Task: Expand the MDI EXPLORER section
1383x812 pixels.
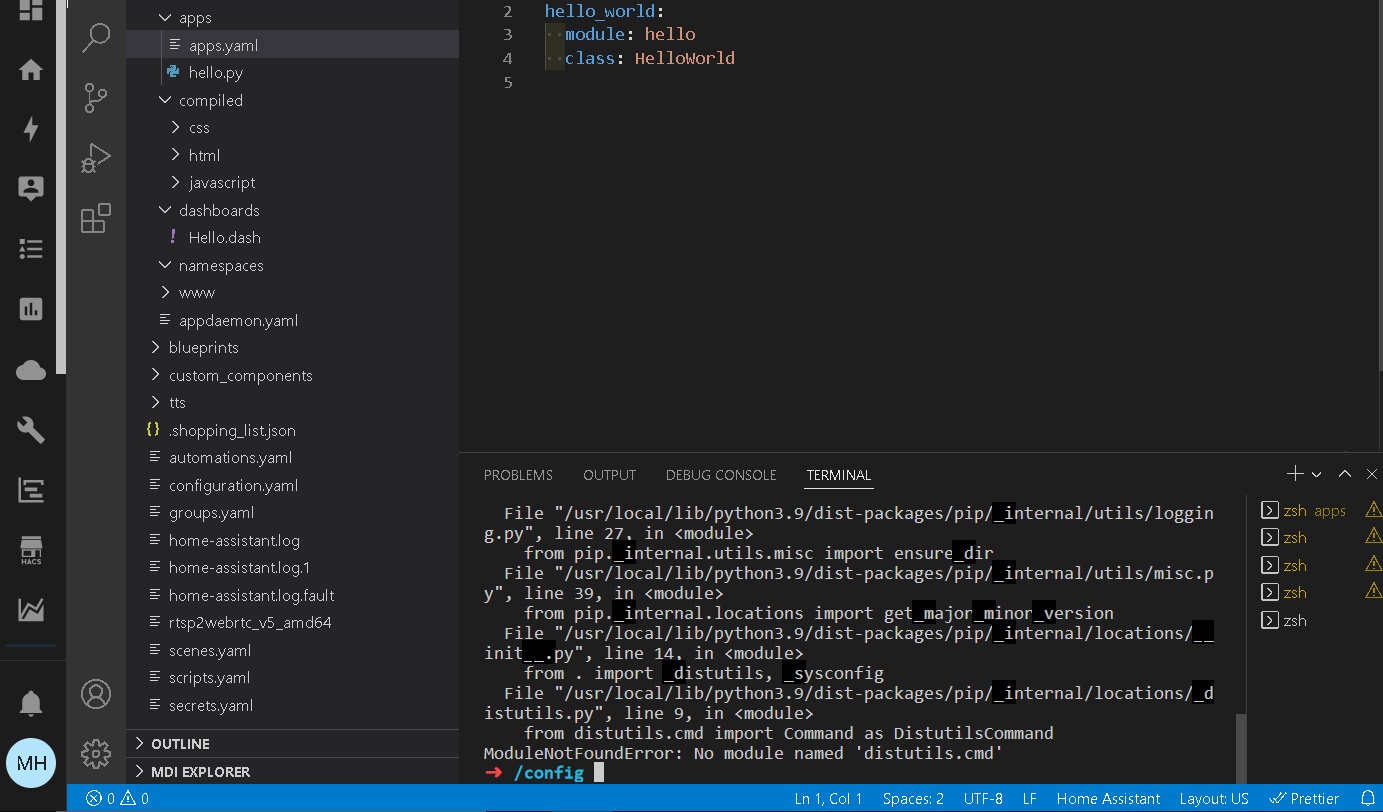Action: click(x=292, y=771)
